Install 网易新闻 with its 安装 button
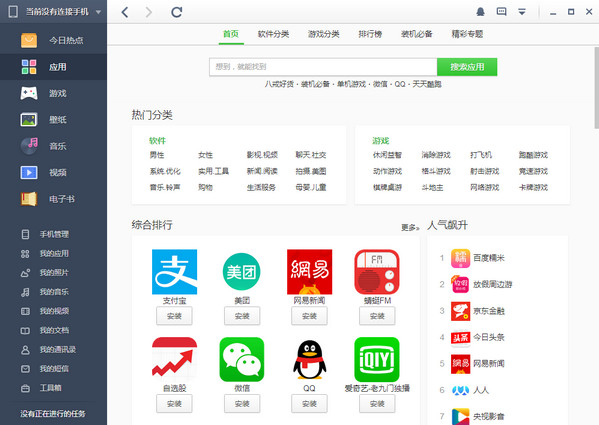The image size is (599, 425). (x=309, y=316)
